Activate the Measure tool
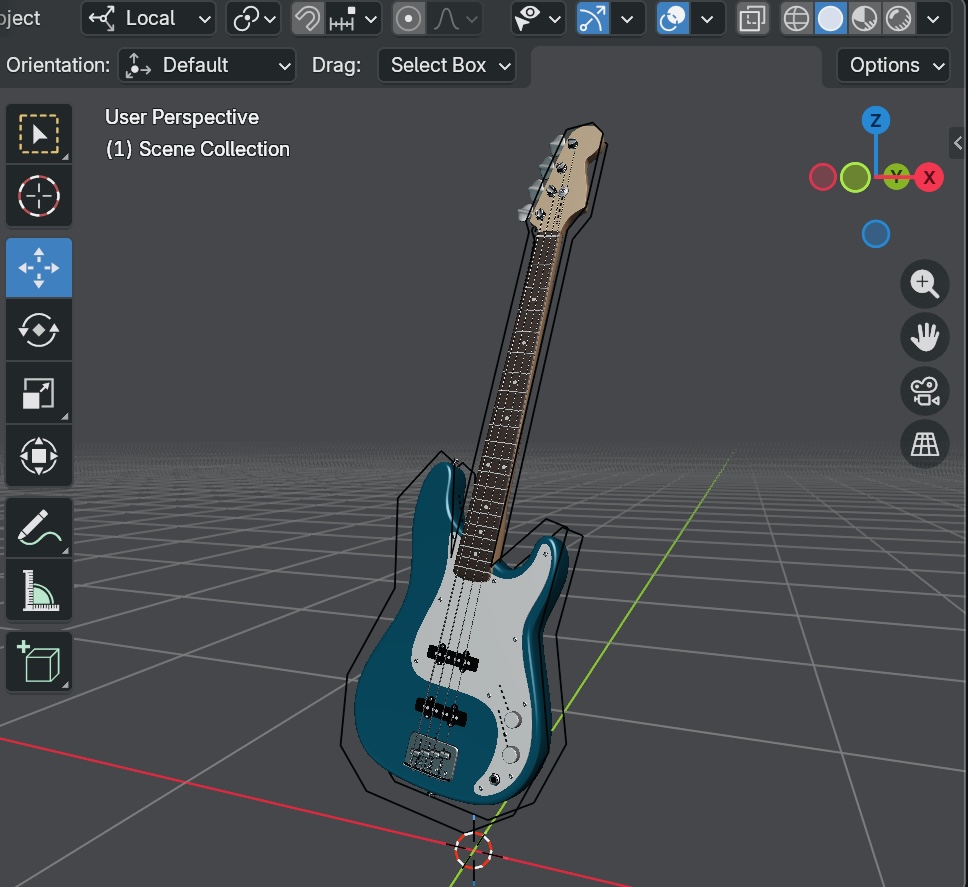This screenshot has height=887, width=968. click(x=38, y=590)
